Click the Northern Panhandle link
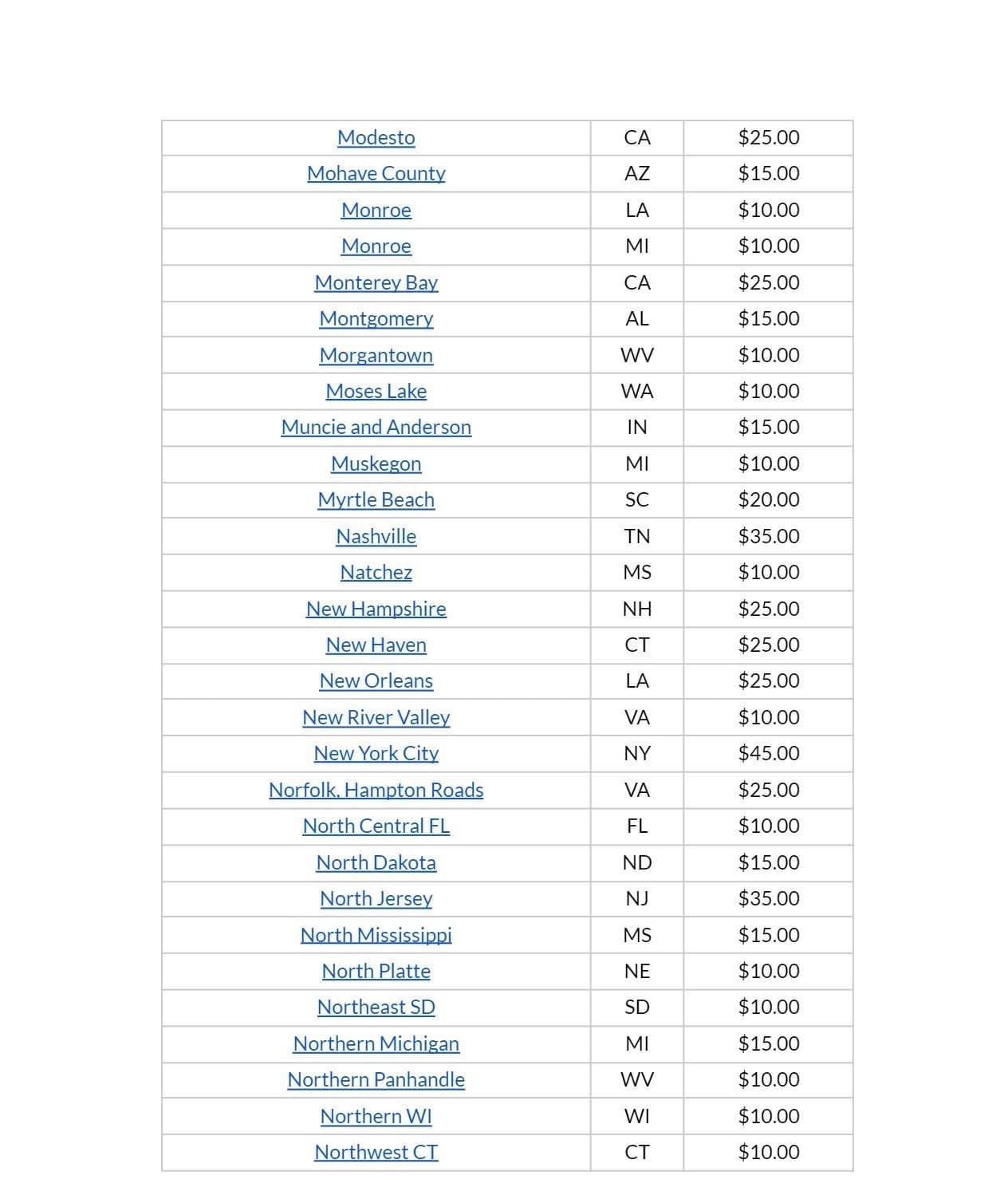This screenshot has width=1008, height=1203. 376,1079
